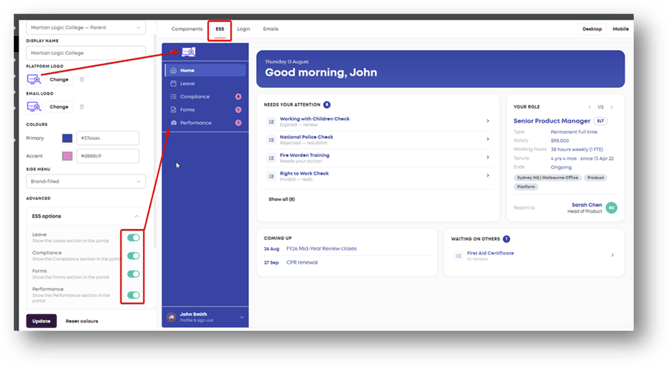670x367 pixels.
Task: Expand John Smith profile menu chevron
Action: [x=241, y=317]
